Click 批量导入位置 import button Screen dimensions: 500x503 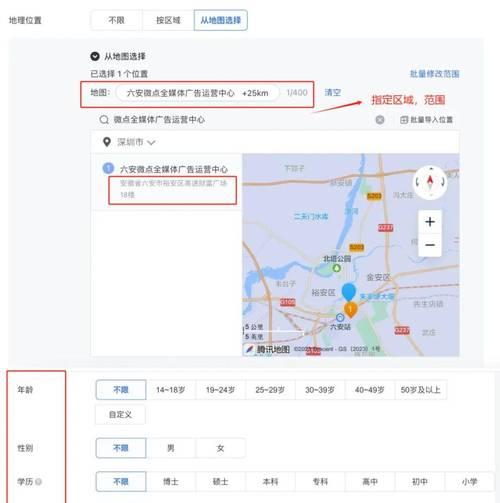[426, 120]
